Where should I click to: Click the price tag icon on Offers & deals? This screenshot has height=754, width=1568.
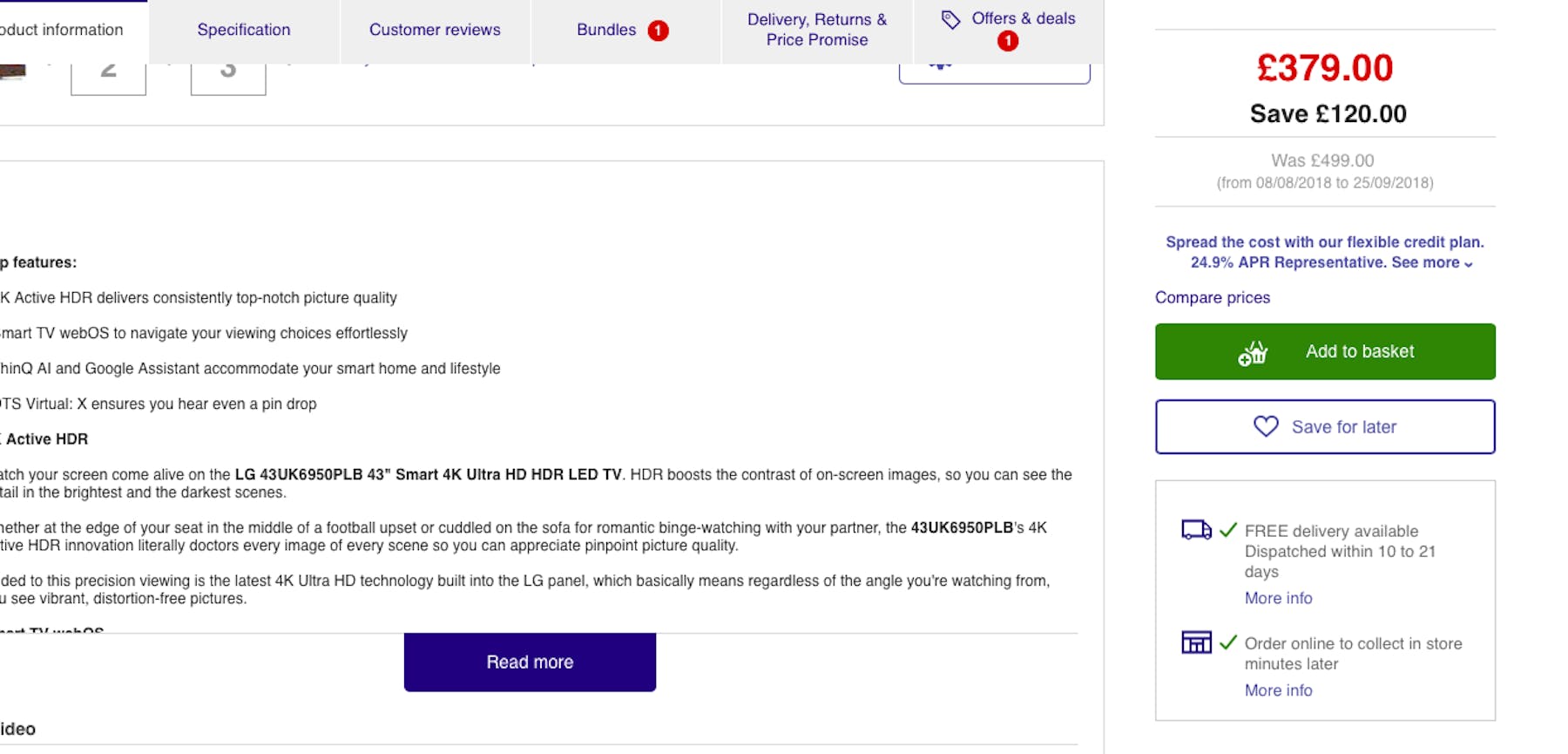(950, 19)
